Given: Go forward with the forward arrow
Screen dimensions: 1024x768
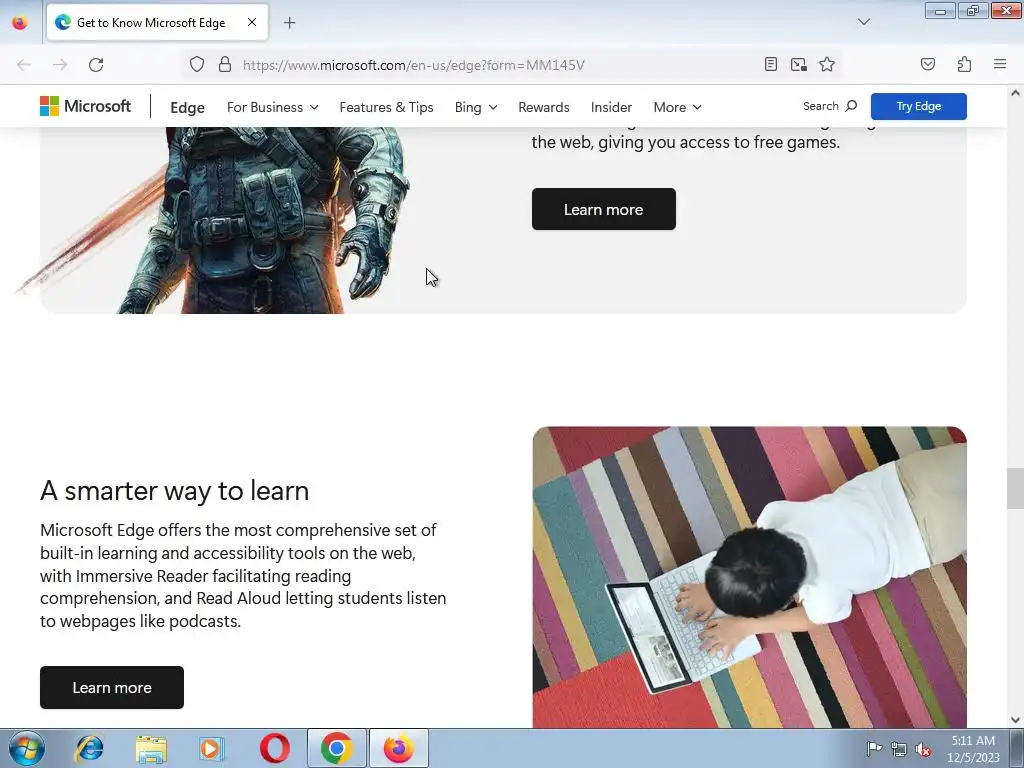Looking at the screenshot, I should (60, 65).
